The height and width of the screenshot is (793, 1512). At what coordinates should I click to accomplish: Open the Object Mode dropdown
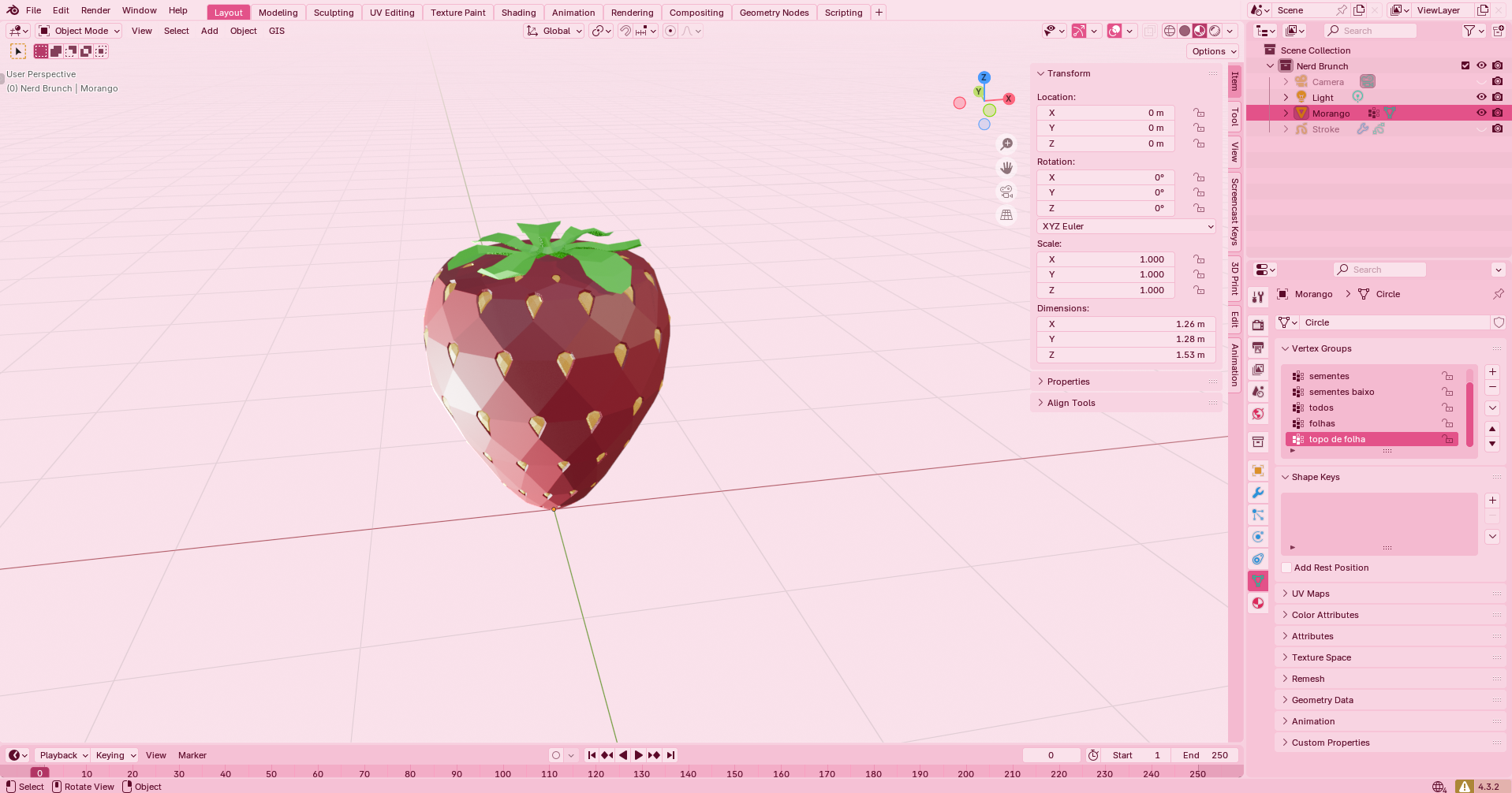[x=79, y=31]
